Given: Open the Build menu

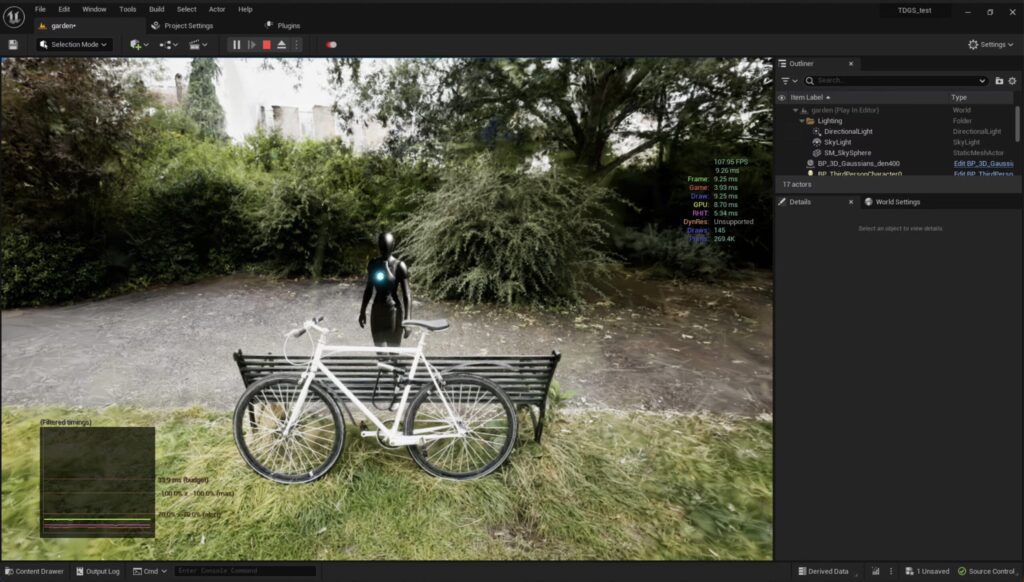Looking at the screenshot, I should tap(156, 9).
